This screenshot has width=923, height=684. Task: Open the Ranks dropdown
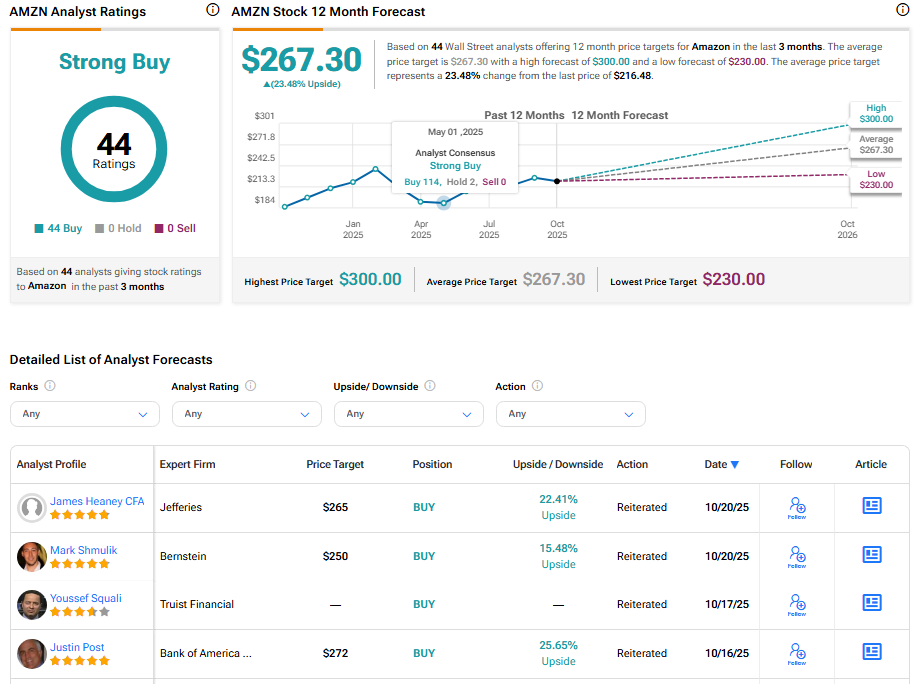point(84,414)
